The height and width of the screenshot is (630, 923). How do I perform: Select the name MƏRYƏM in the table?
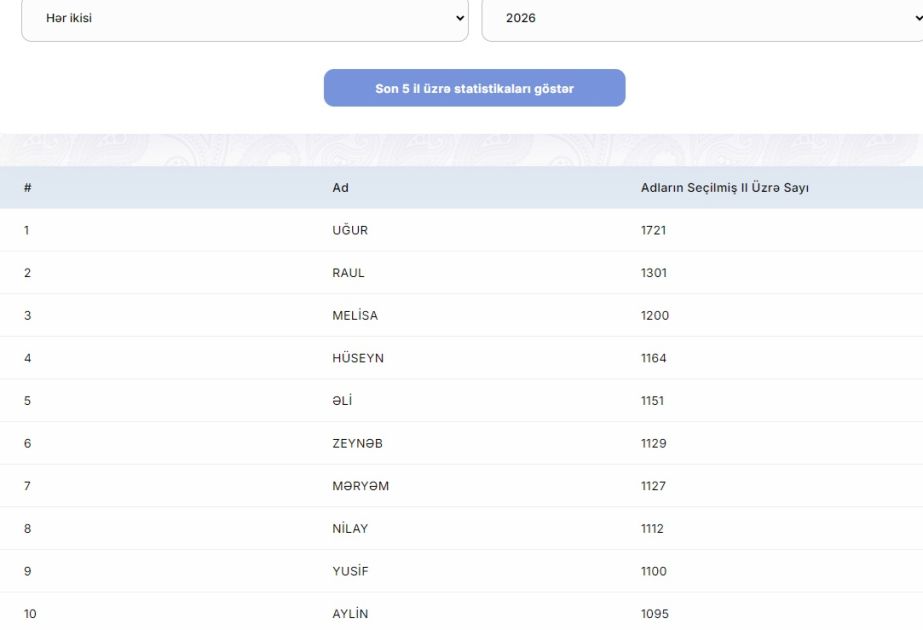tap(360, 486)
